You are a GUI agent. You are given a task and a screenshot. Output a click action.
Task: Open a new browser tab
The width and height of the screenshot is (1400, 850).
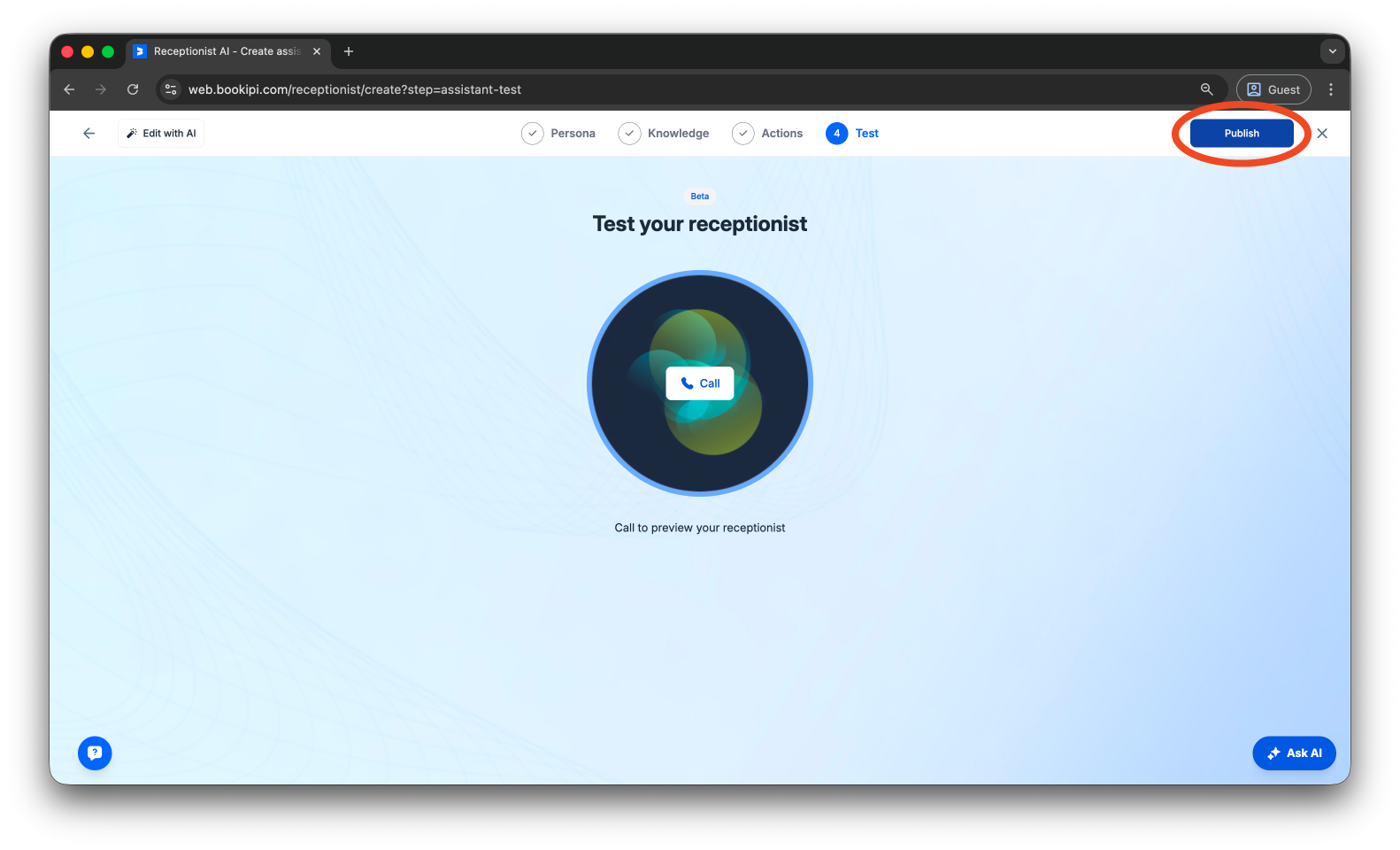click(349, 51)
